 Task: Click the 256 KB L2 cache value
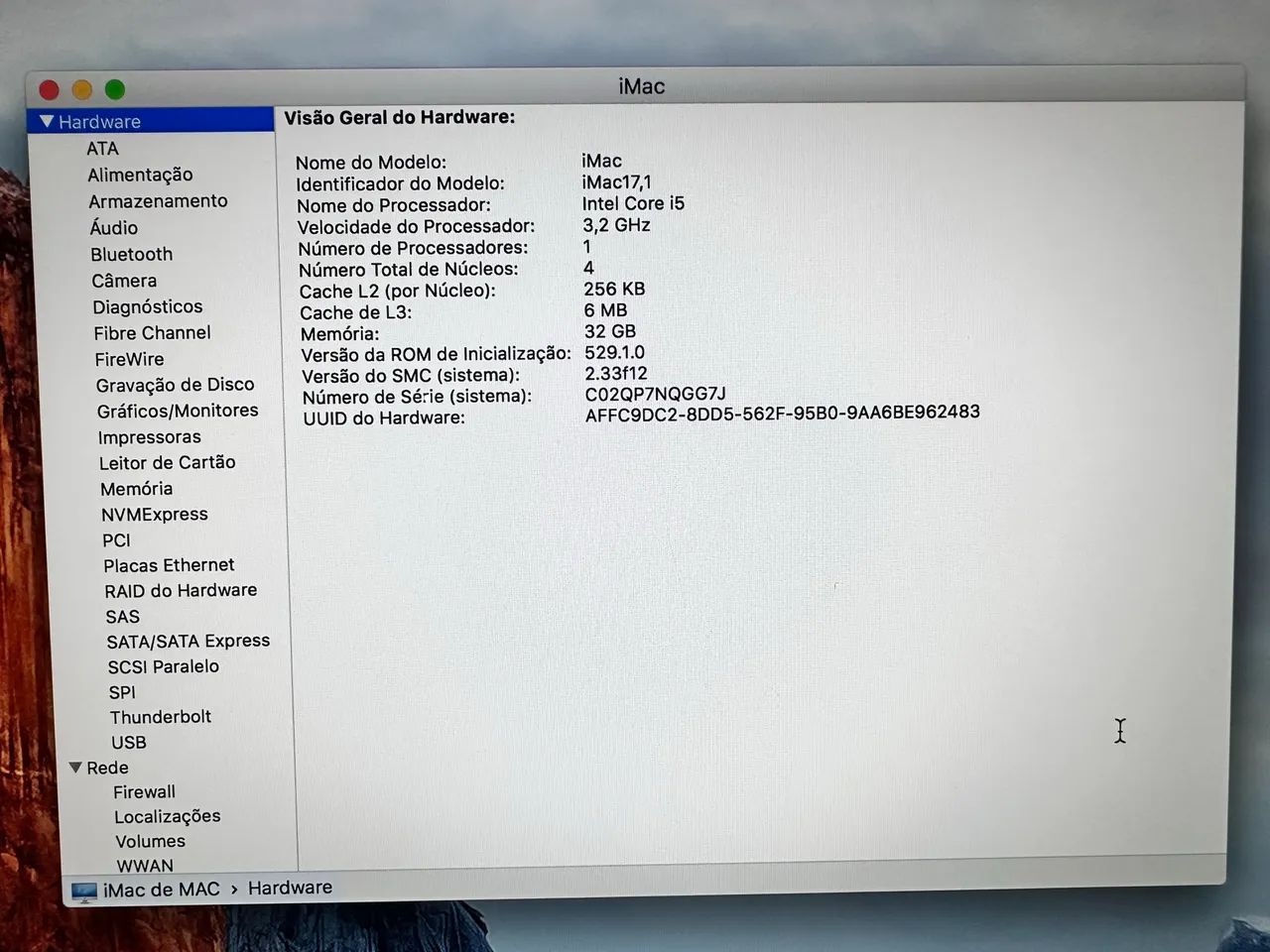614,290
